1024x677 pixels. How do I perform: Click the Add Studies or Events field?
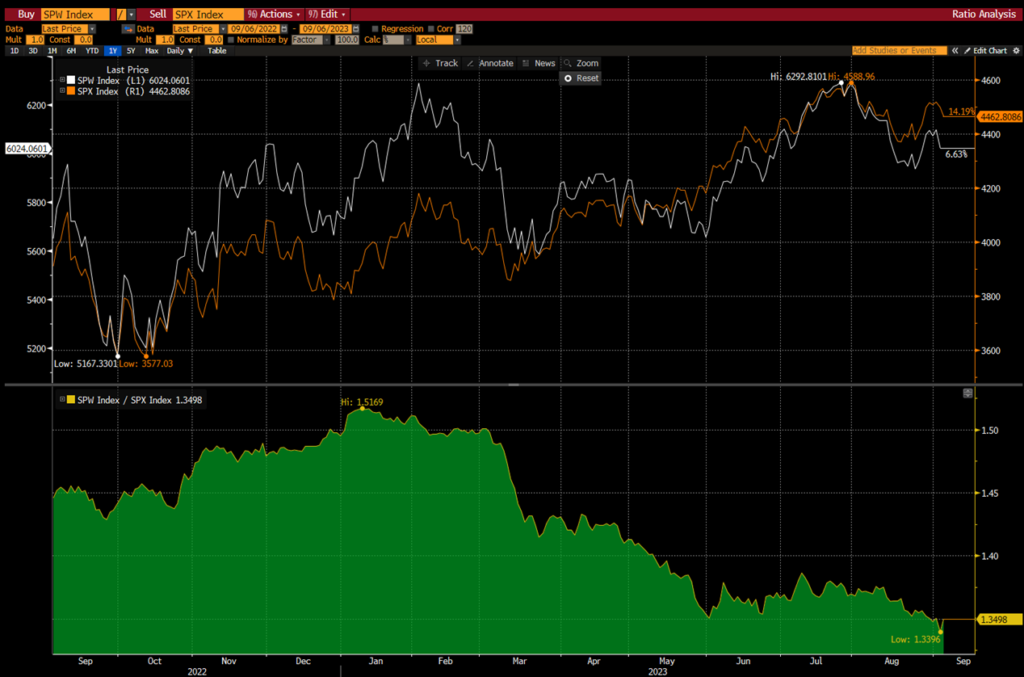pyautogui.click(x=893, y=50)
